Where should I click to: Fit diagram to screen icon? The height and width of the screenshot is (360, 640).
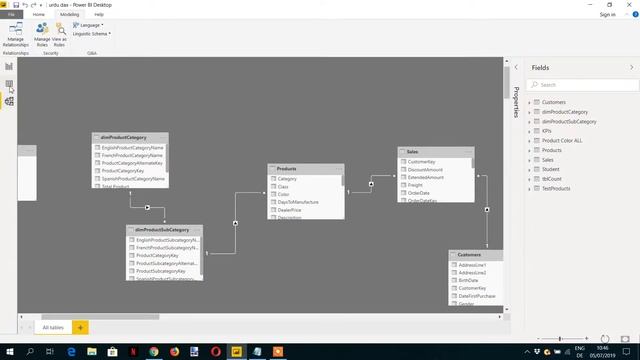tap(625, 338)
